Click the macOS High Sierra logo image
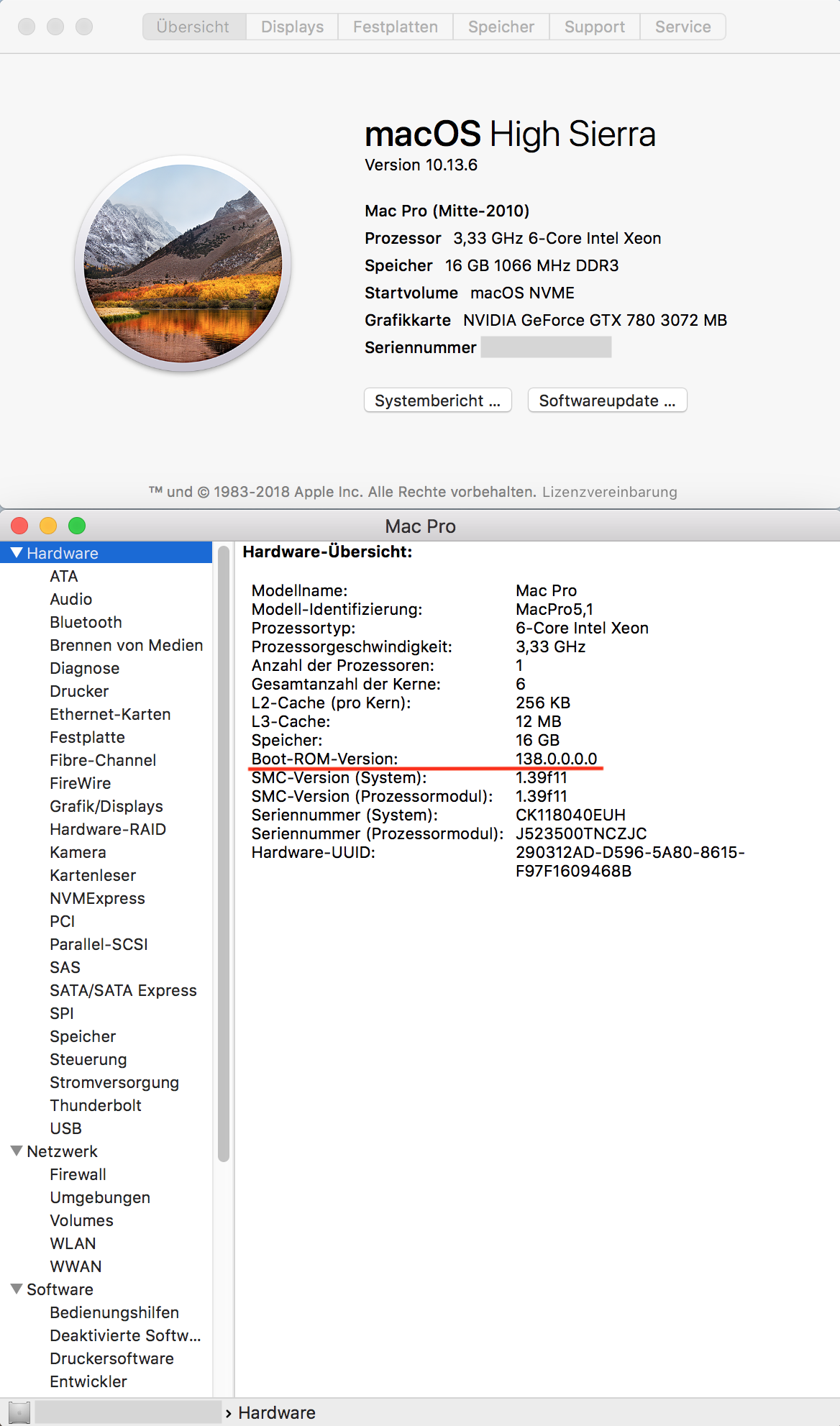The height and width of the screenshot is (1426, 840). pyautogui.click(x=183, y=263)
